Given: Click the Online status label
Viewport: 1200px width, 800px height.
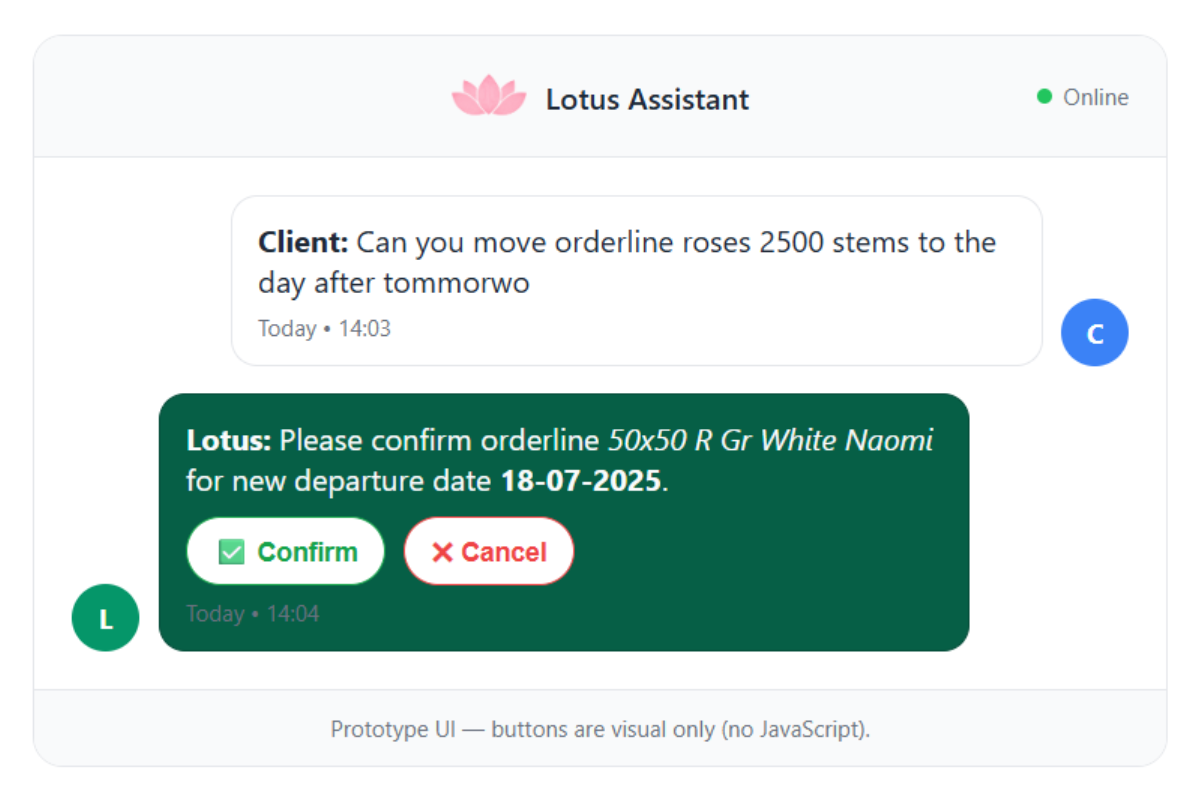Looking at the screenshot, I should click(1095, 97).
